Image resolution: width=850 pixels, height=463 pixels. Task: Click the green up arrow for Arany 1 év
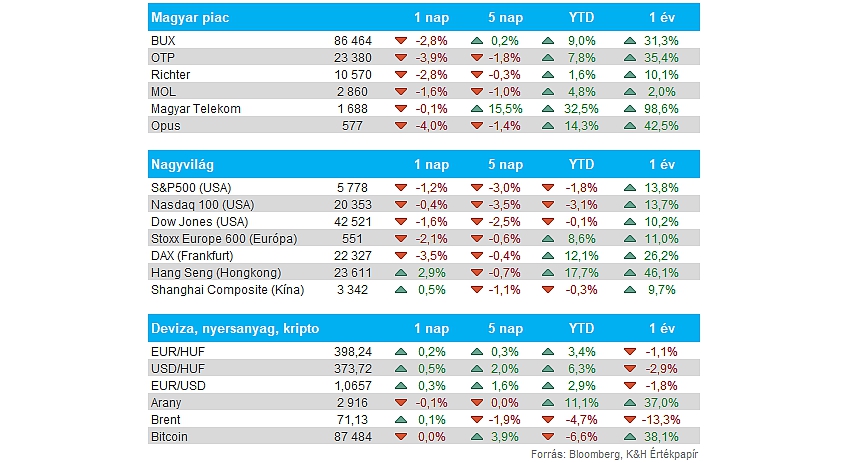[629, 403]
